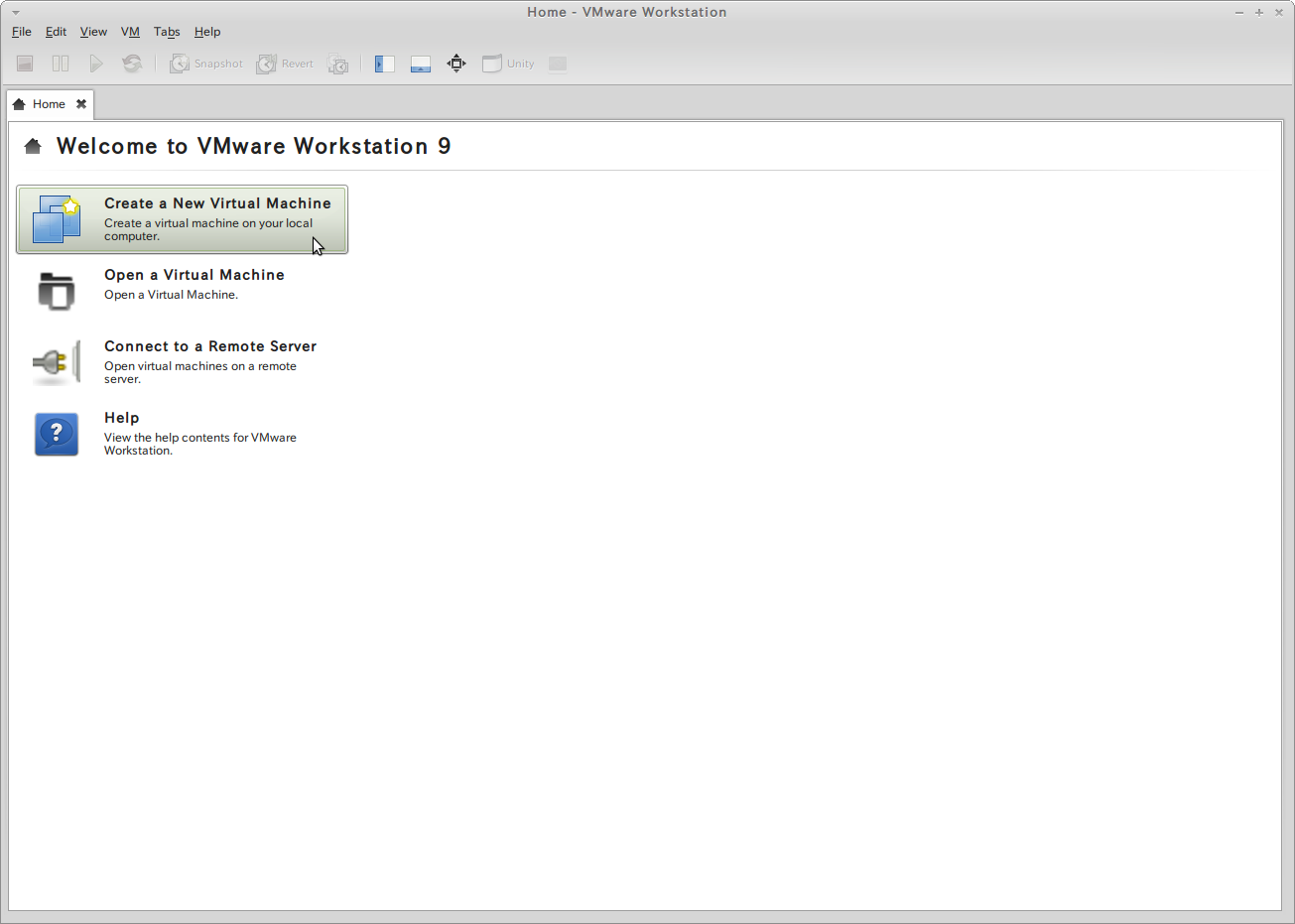This screenshot has height=924, width=1295.
Task: Click the blue question mark help icon
Action: (57, 434)
